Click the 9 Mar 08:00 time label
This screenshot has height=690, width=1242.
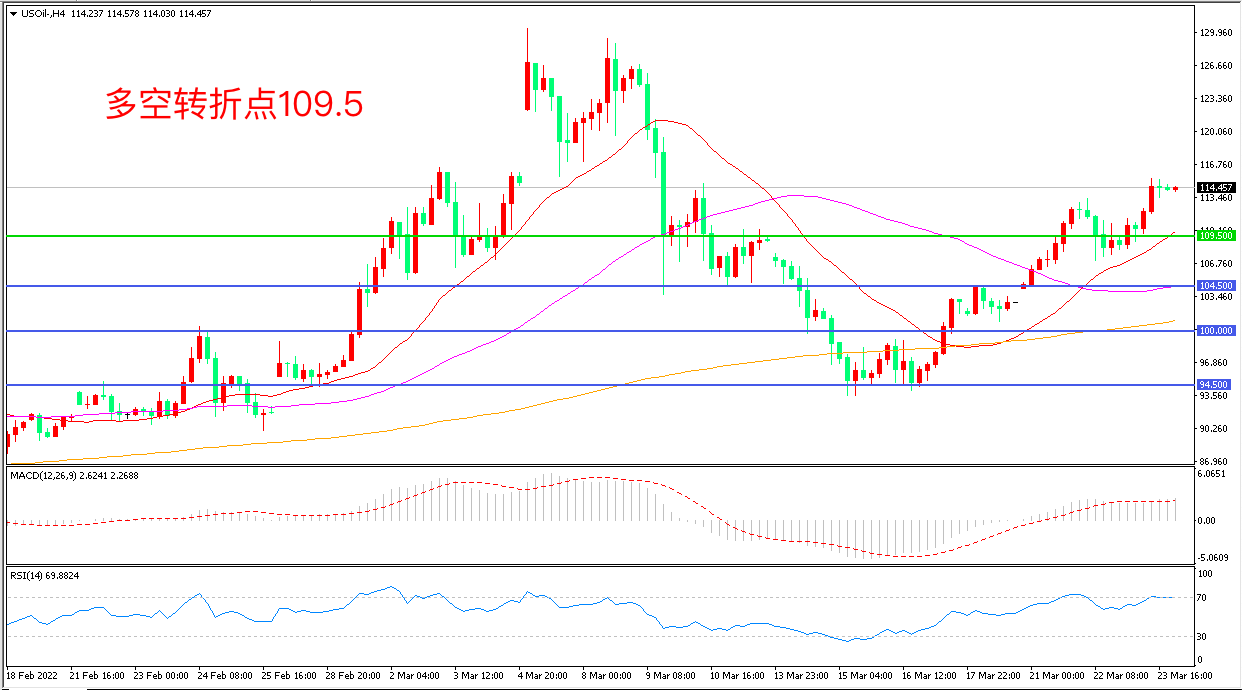coord(672,676)
